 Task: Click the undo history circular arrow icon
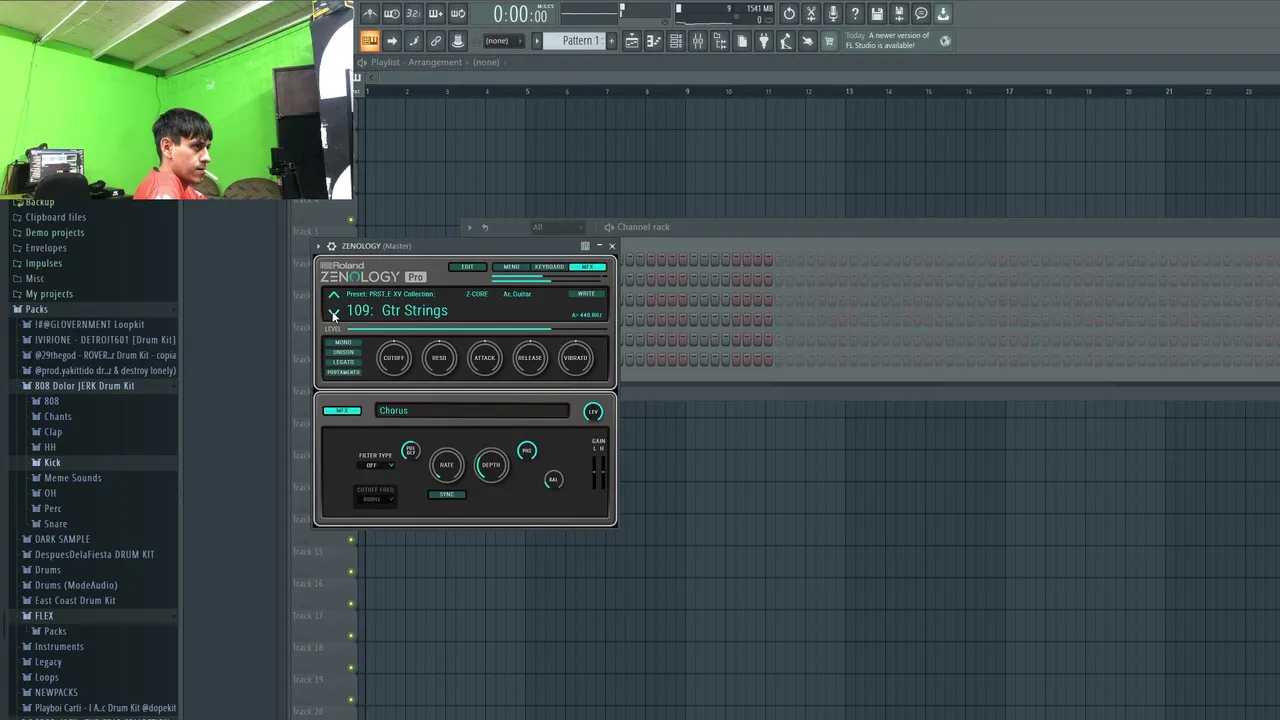tap(789, 14)
